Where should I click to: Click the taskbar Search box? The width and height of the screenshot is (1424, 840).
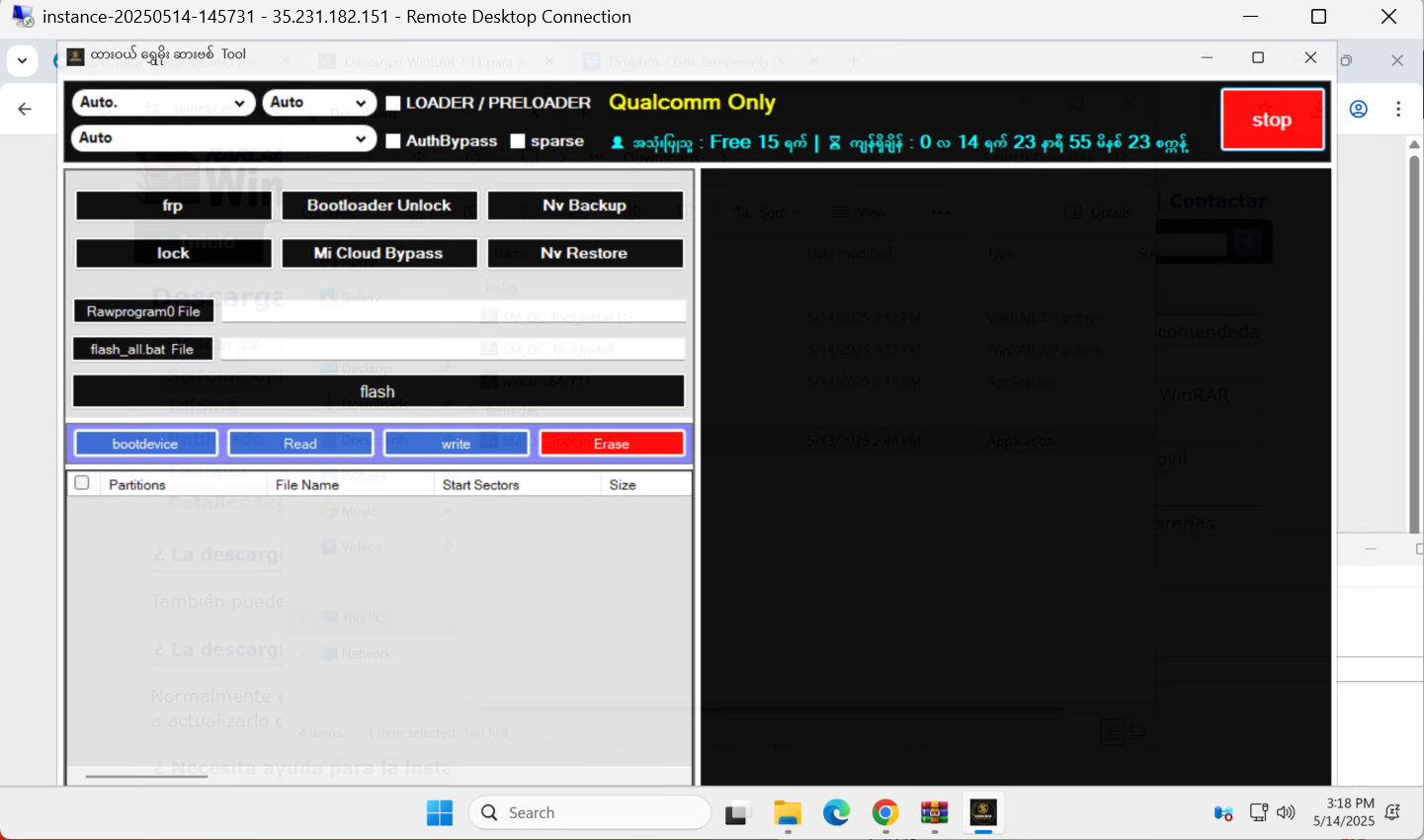coord(590,812)
